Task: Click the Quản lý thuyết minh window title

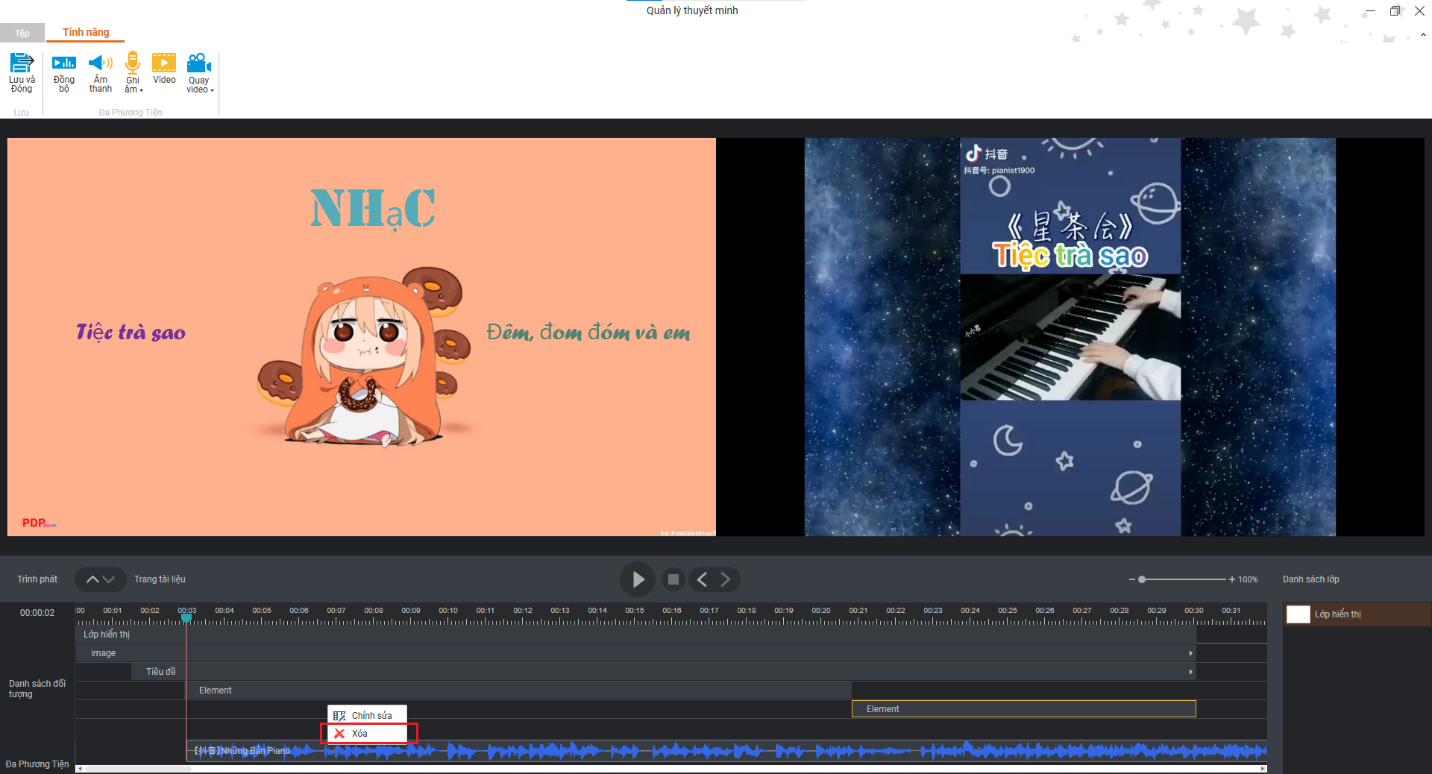Action: (692, 10)
